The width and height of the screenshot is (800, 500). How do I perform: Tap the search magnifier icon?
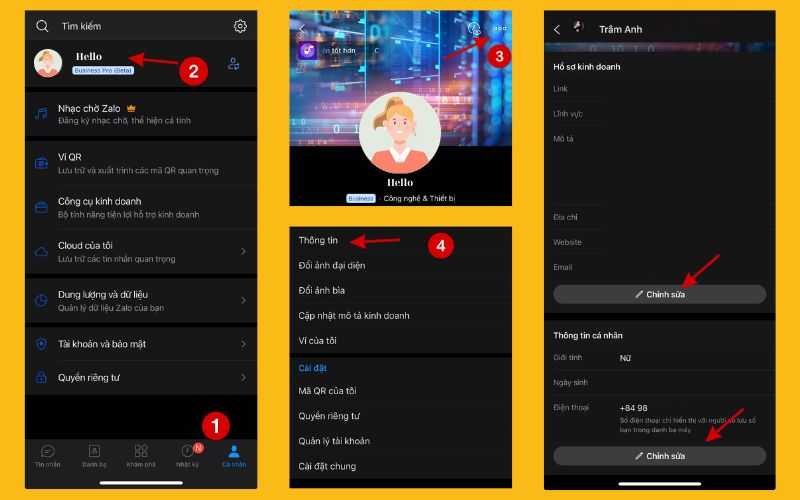42,26
